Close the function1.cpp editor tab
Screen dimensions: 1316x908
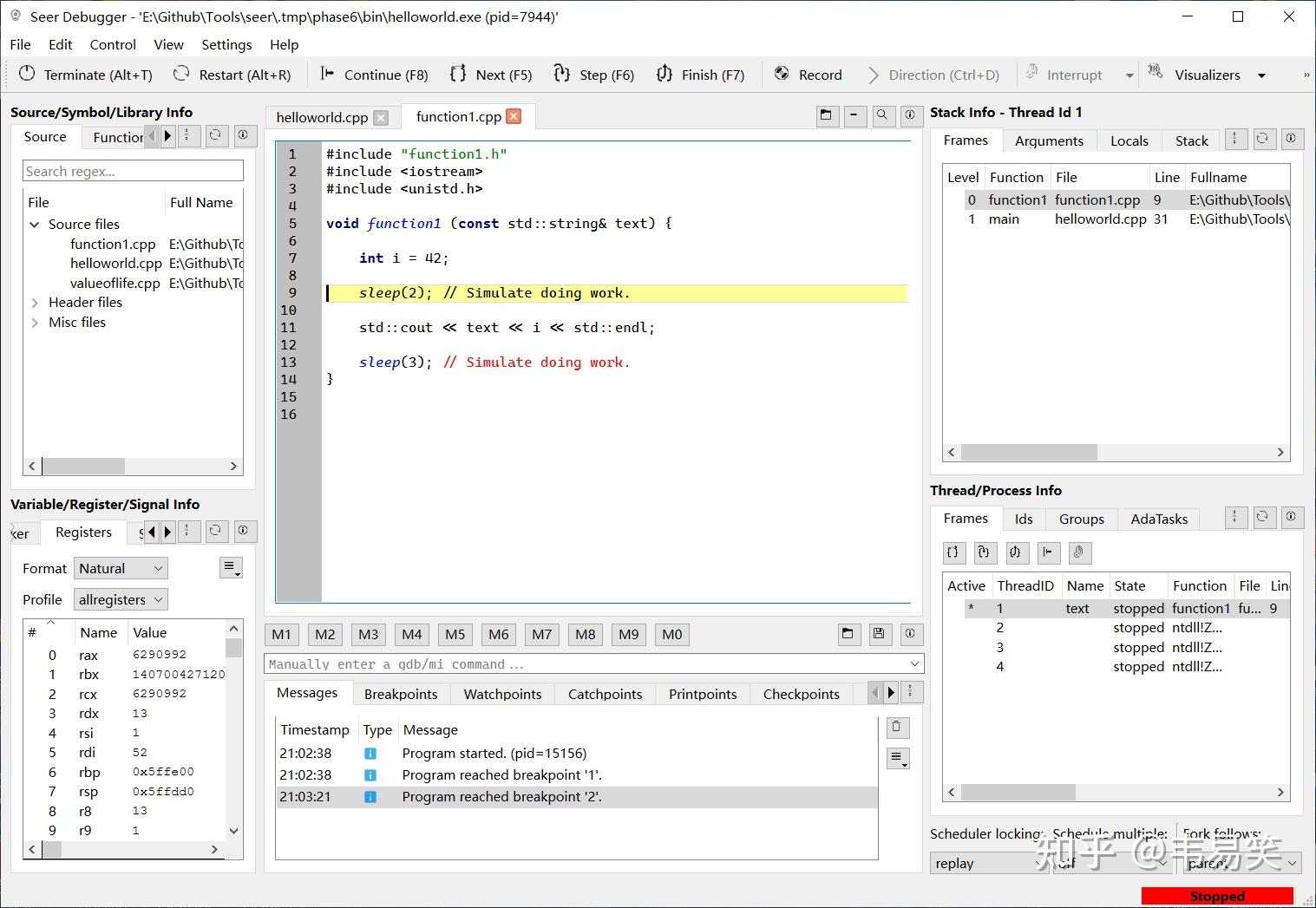click(x=514, y=116)
